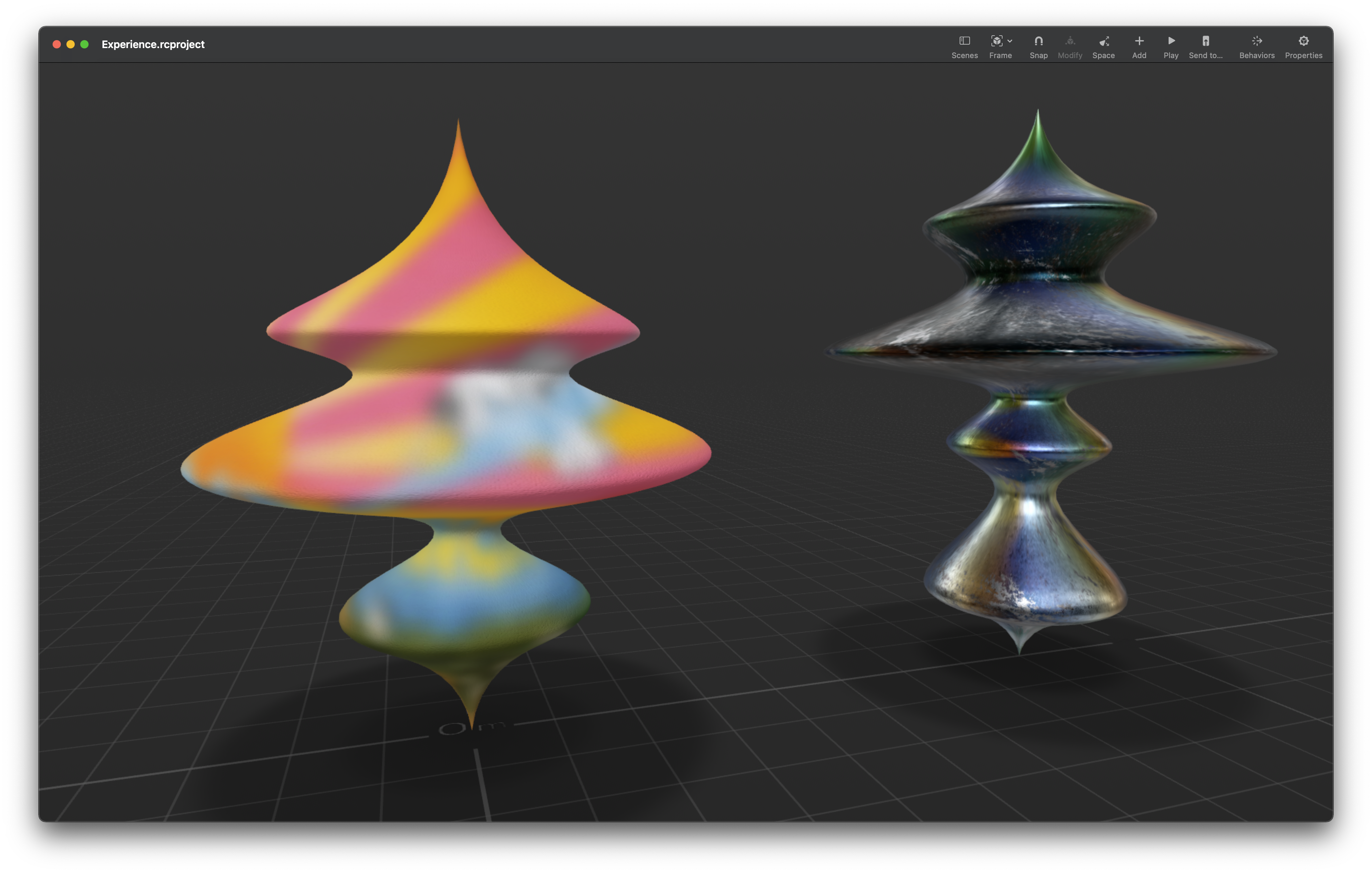Viewport: 1372px width, 873px height.
Task: Enter full screen with green button
Action: [x=84, y=45]
